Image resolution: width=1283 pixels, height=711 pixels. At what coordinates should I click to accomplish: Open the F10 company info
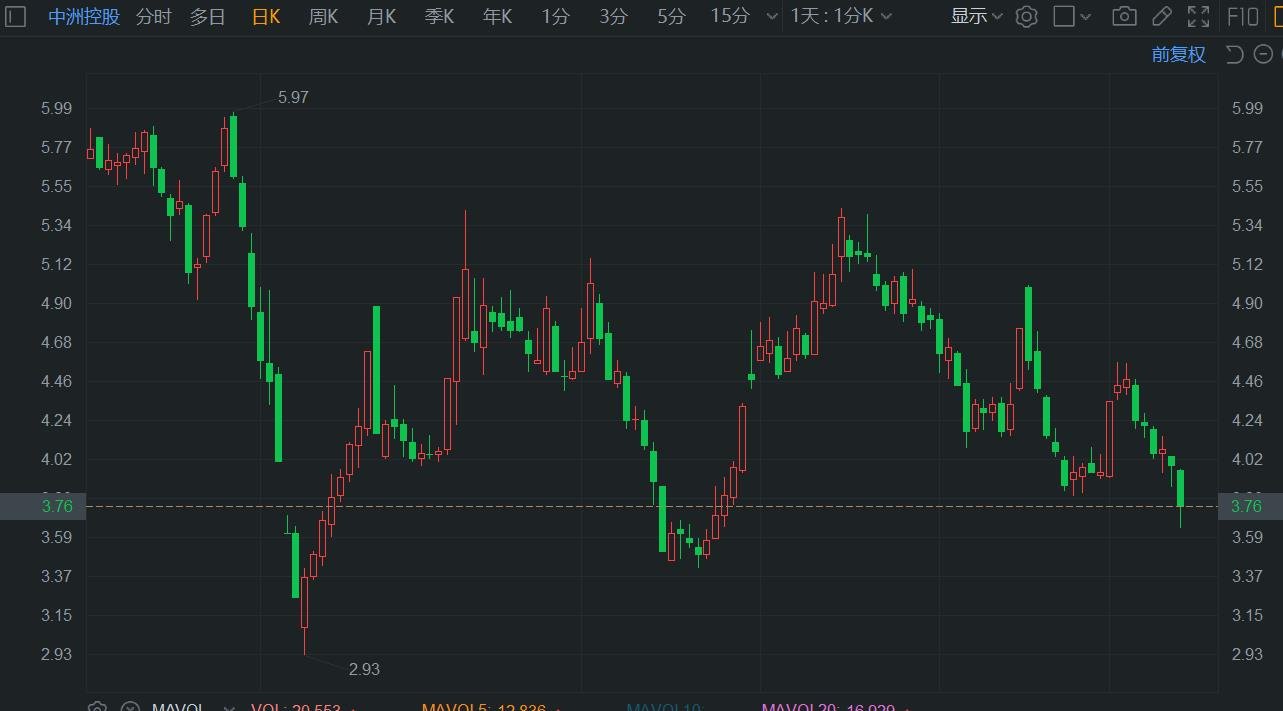point(1243,16)
